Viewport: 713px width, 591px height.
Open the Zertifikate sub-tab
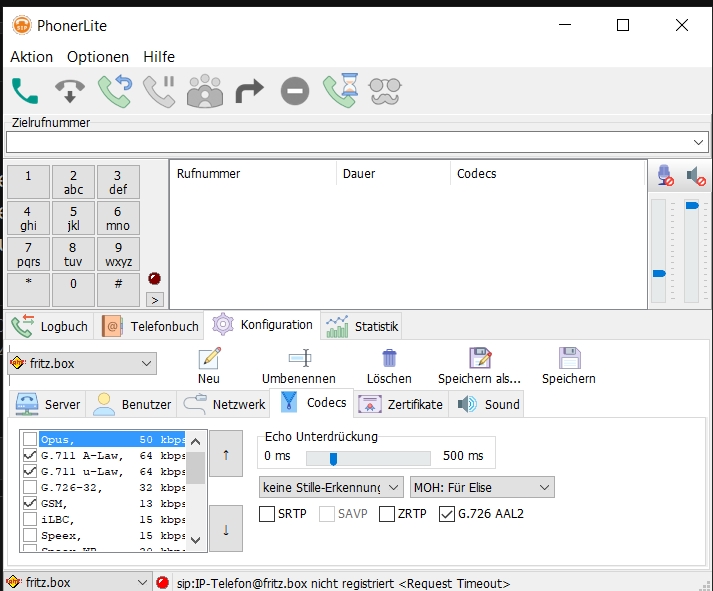pyautogui.click(x=401, y=404)
